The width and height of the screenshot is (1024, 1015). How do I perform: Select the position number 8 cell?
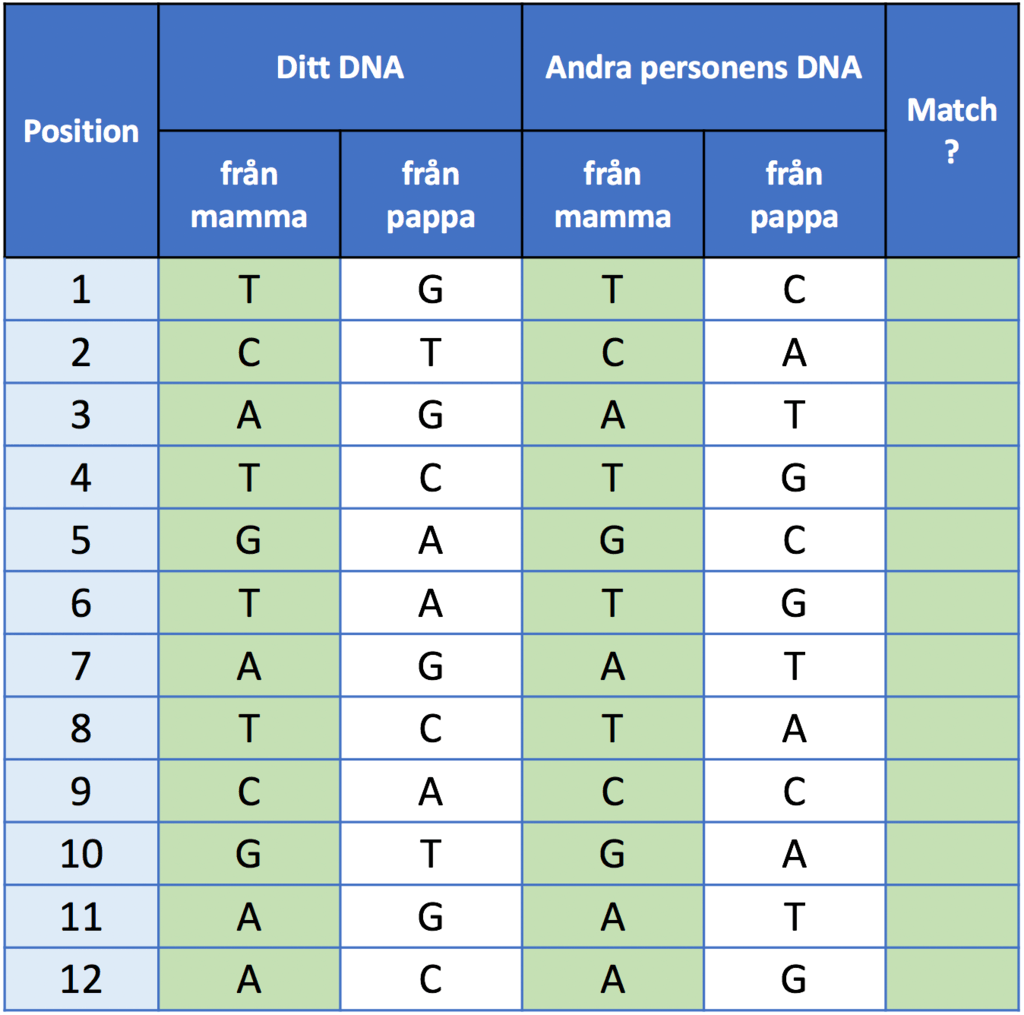coord(81,729)
